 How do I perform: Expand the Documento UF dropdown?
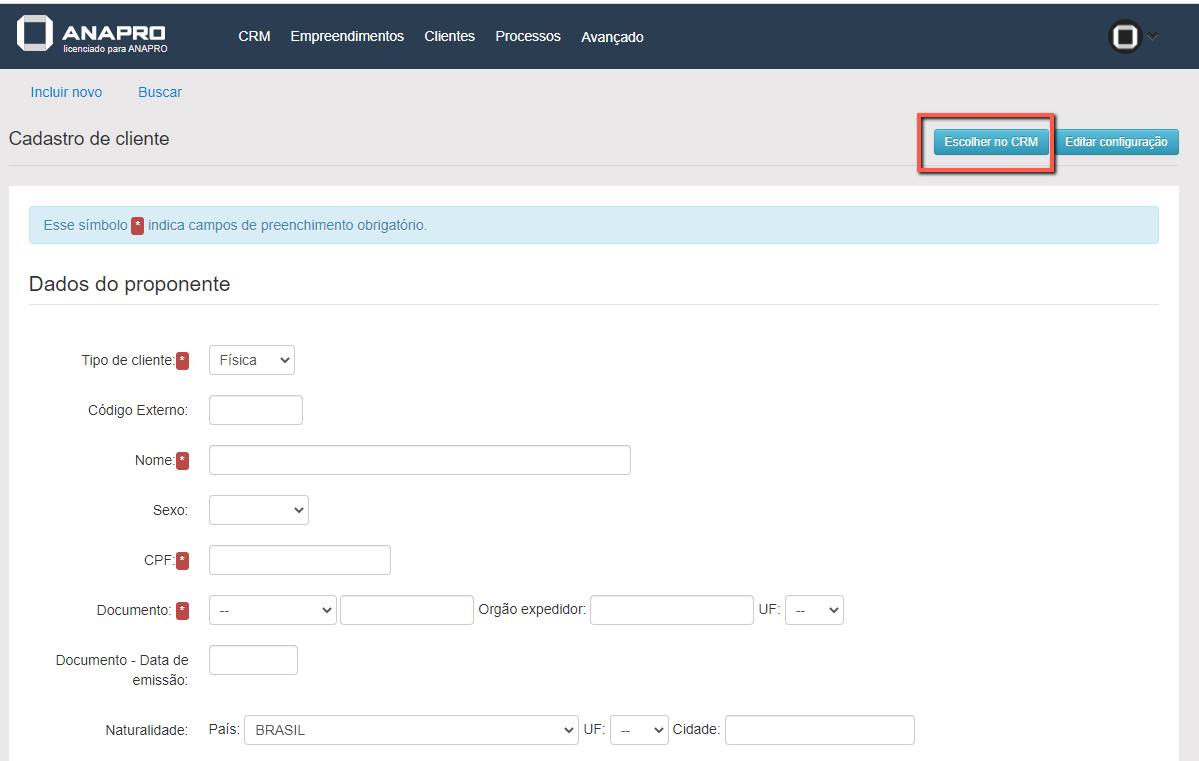pos(814,610)
